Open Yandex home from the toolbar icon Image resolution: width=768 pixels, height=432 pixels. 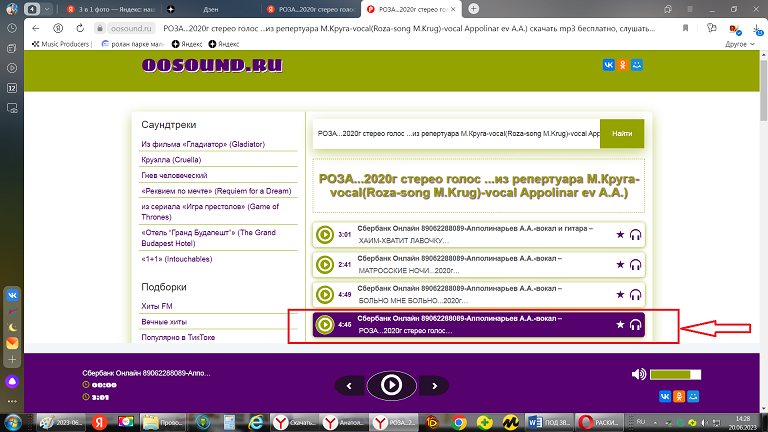pyautogui.click(x=58, y=28)
